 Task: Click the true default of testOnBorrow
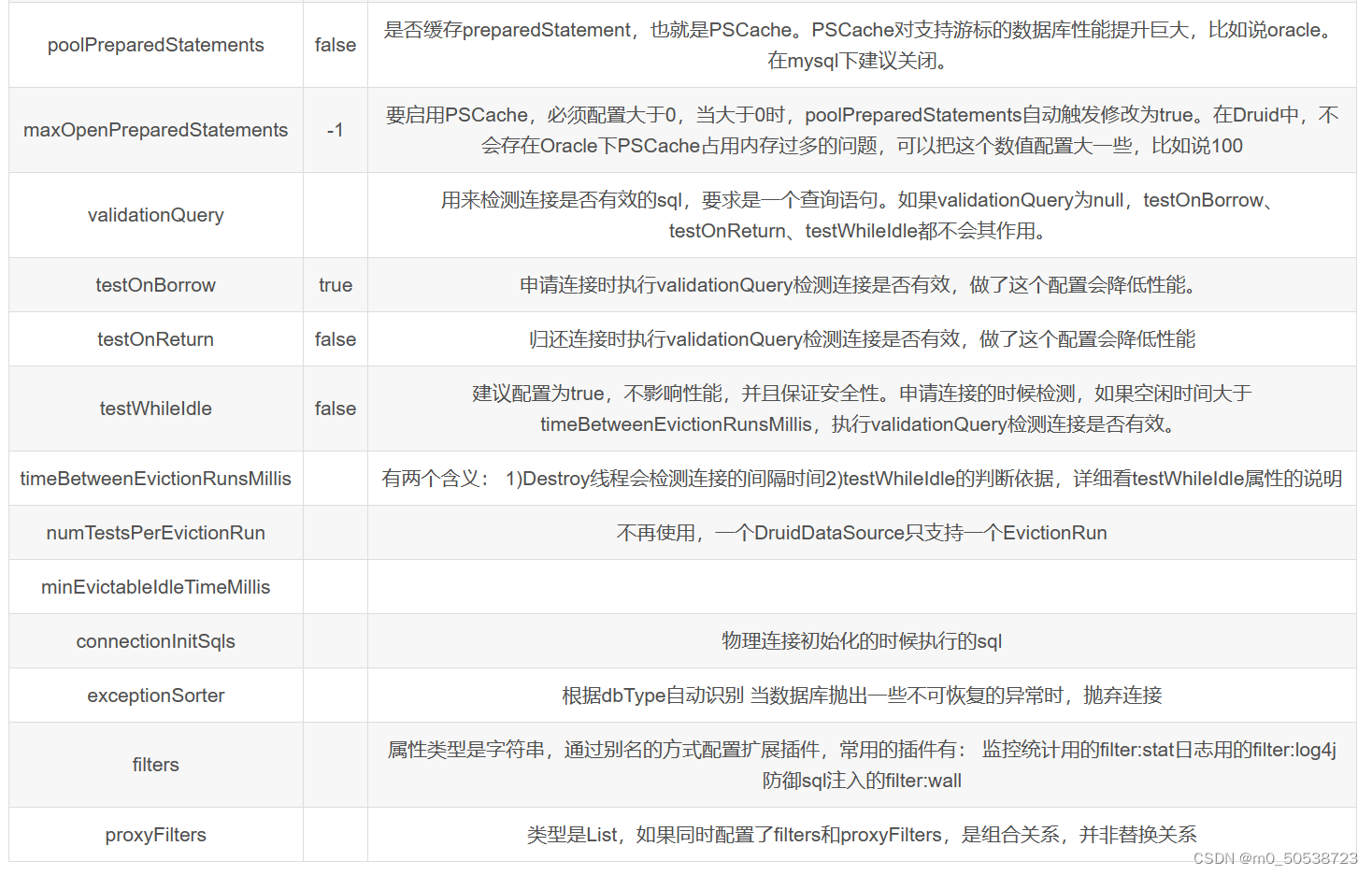coord(335,285)
